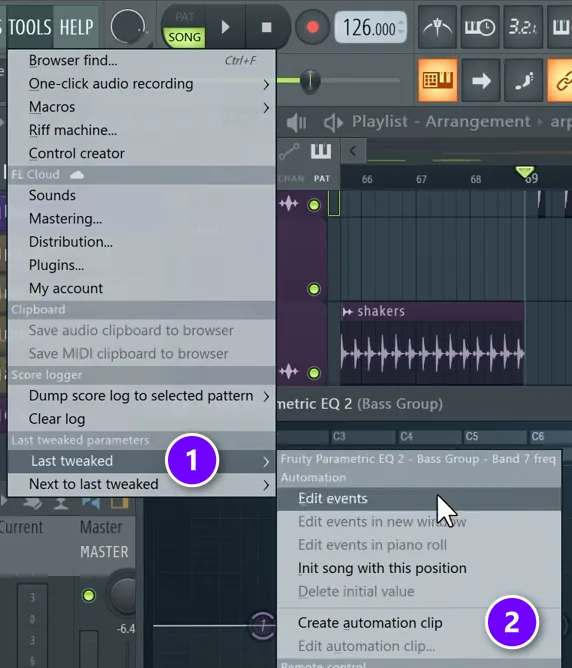
Task: Select Control creator
Action: [142, 153]
